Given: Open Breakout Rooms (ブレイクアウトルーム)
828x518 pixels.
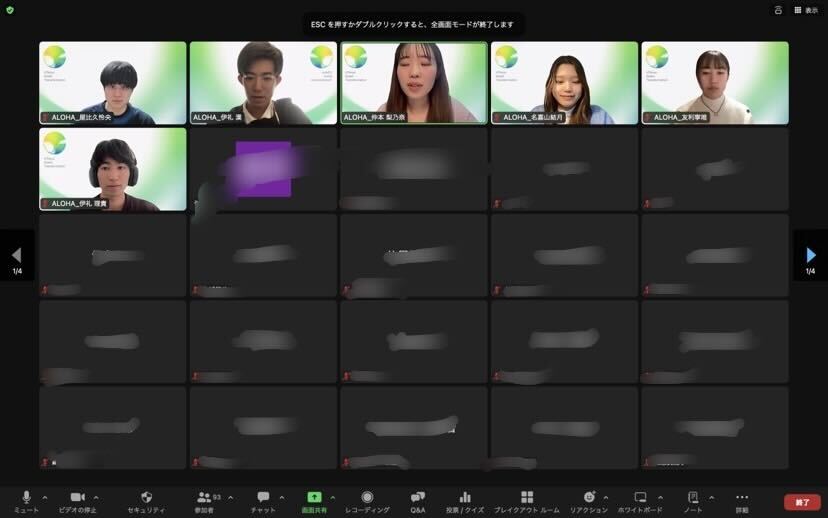Looking at the screenshot, I should [x=527, y=497].
